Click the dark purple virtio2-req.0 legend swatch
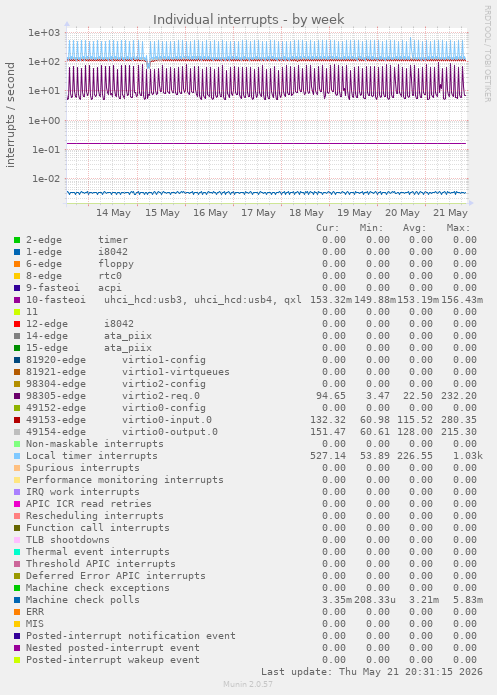497x695 pixels. coord(17,396)
